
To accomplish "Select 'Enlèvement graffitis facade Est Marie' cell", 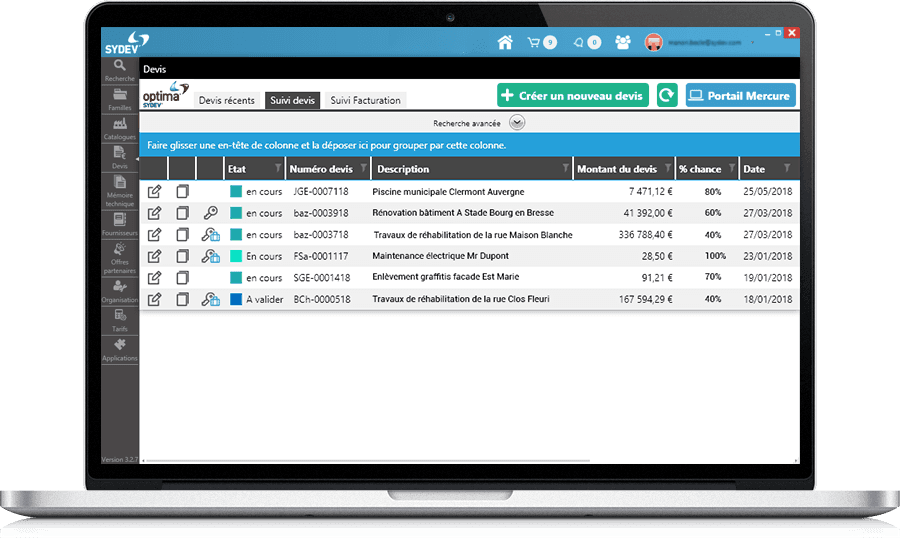I will (x=445, y=277).
